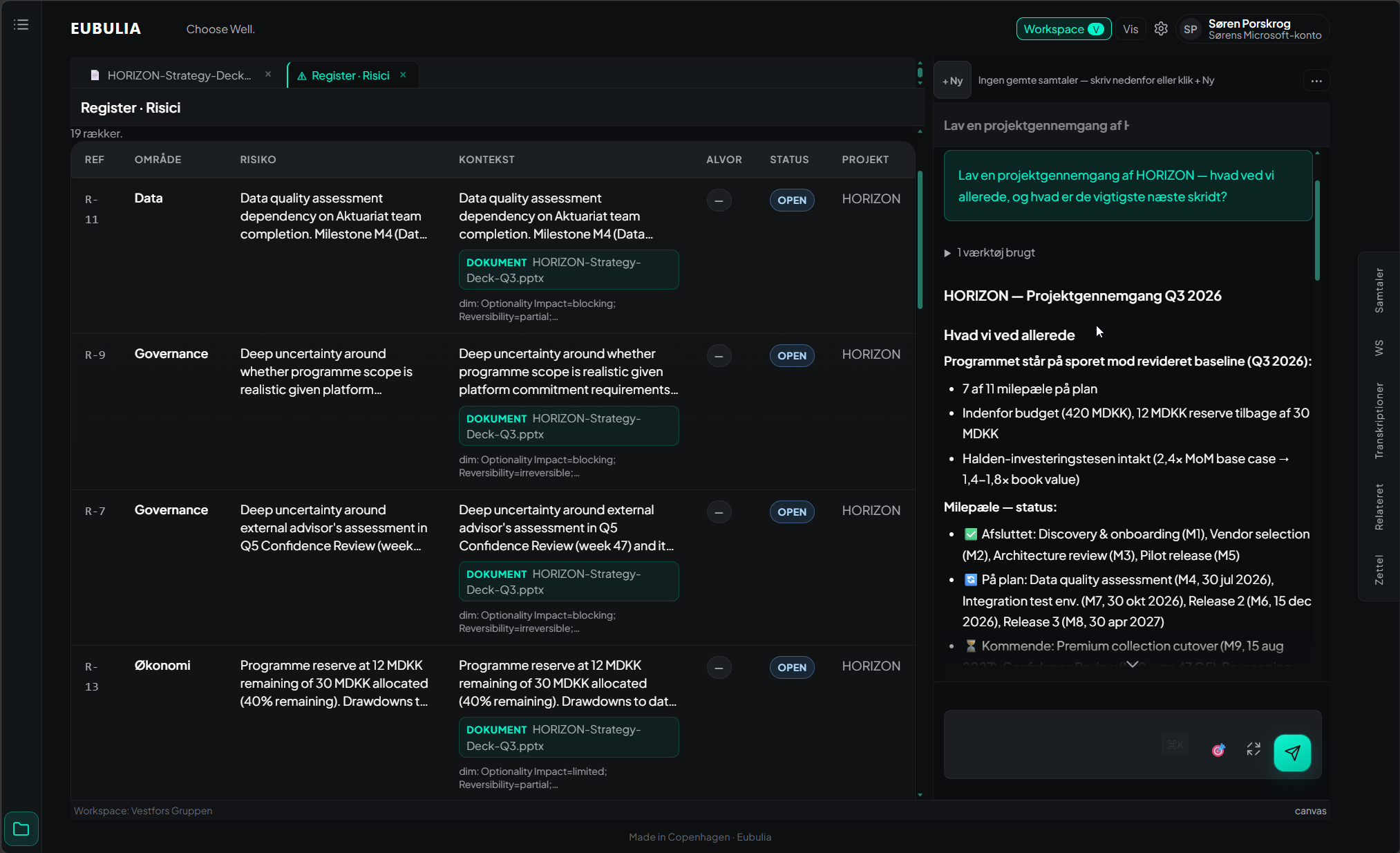Open the WS side tab
1400x853 pixels.
point(1379,348)
